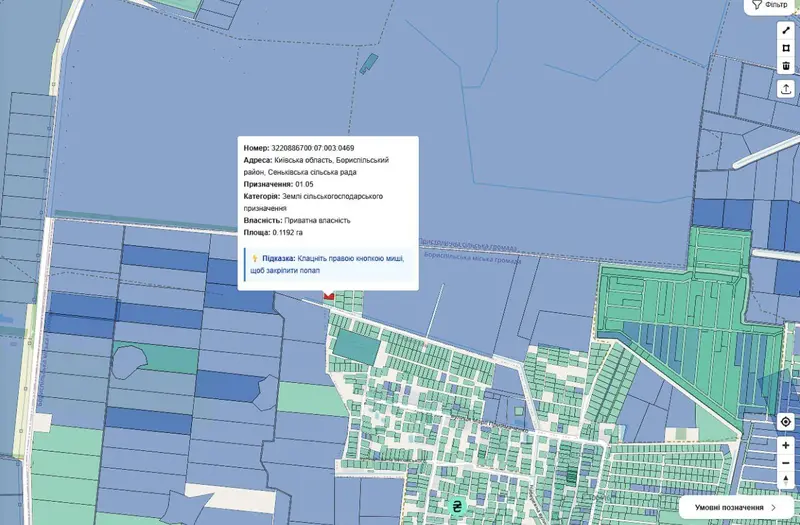Expand the Умовні позначення legend

point(736,507)
